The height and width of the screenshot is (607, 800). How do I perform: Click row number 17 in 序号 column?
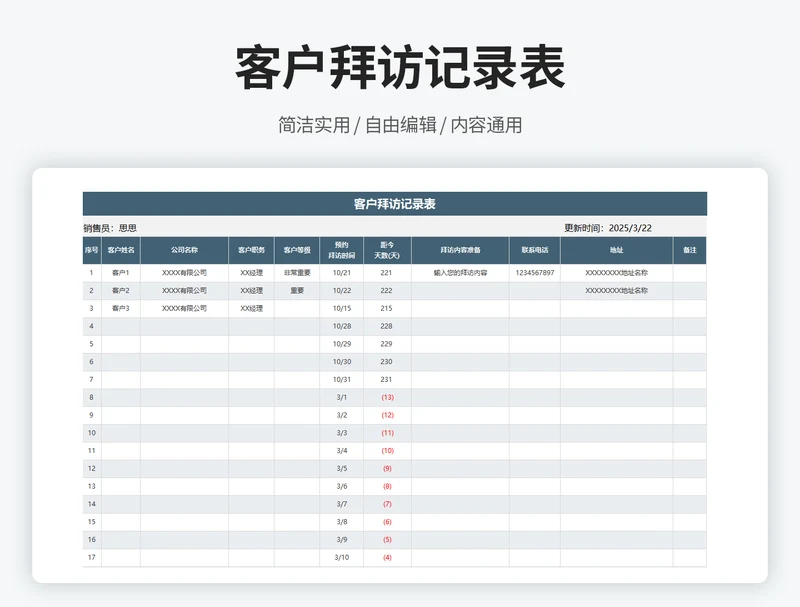click(92, 558)
